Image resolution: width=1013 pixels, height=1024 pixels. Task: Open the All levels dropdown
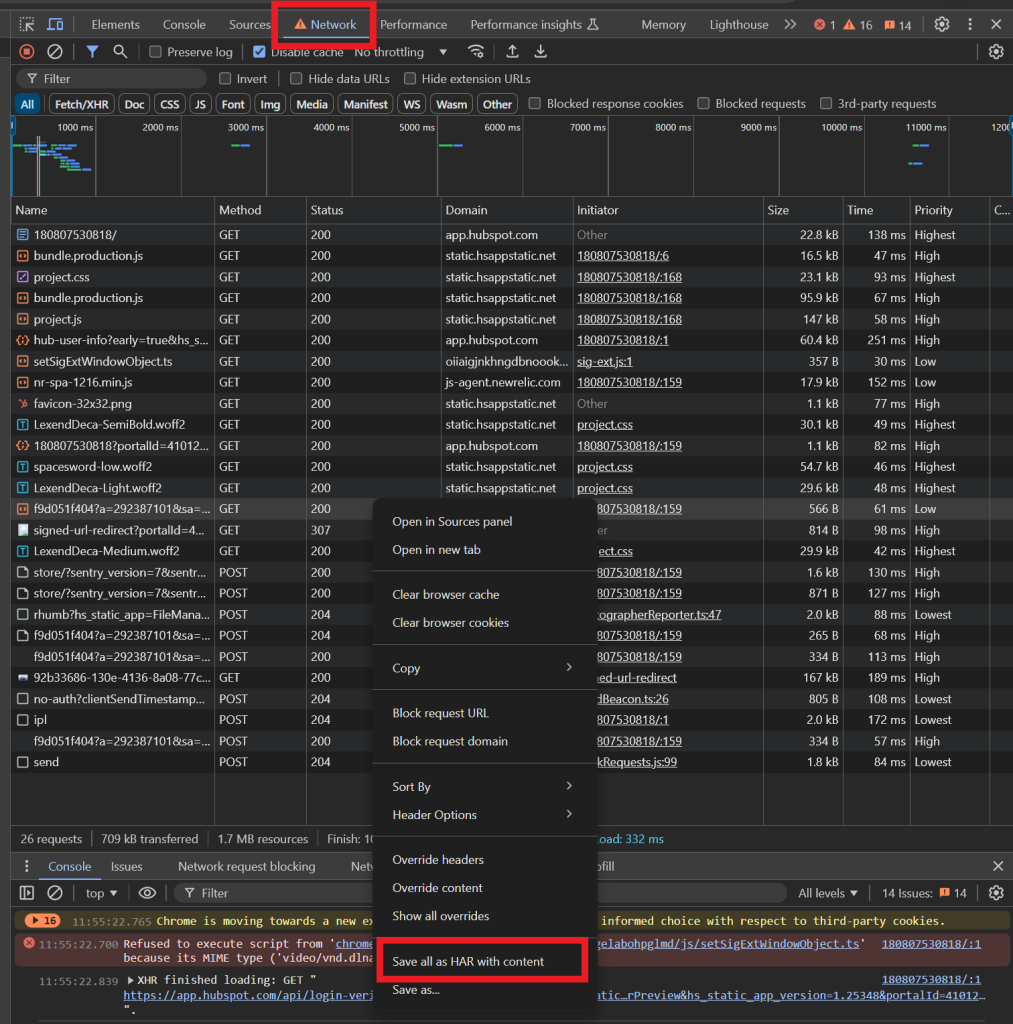(x=828, y=893)
